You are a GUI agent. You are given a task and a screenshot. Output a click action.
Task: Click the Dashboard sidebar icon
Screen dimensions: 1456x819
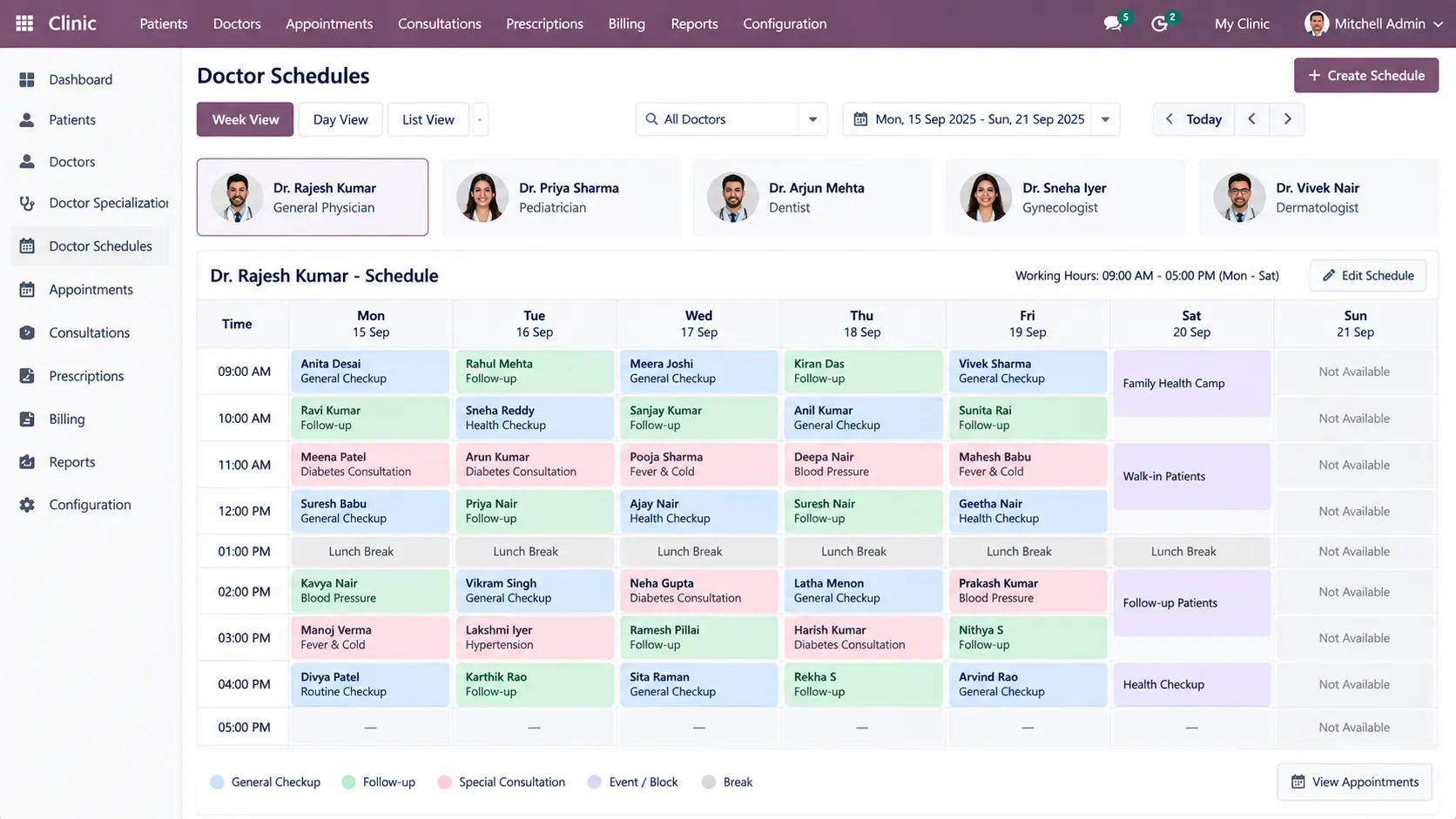coord(27,79)
